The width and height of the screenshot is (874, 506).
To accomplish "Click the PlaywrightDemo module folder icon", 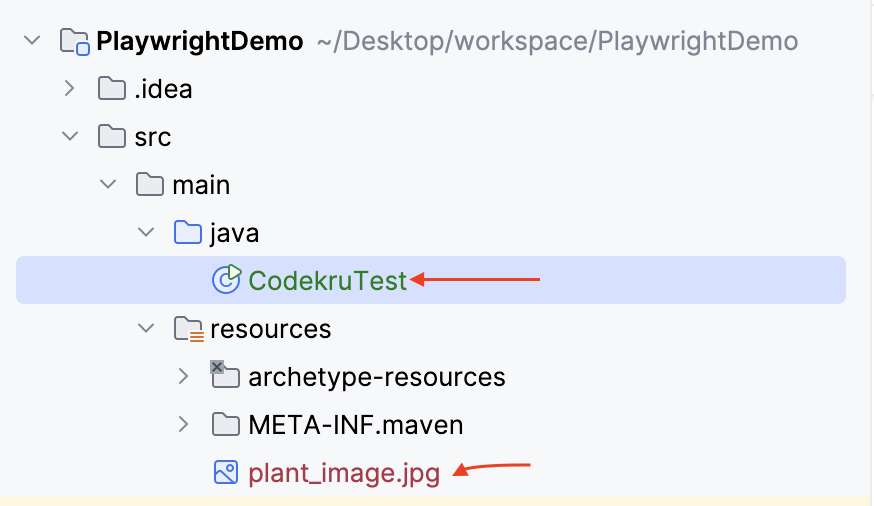I will (x=75, y=42).
